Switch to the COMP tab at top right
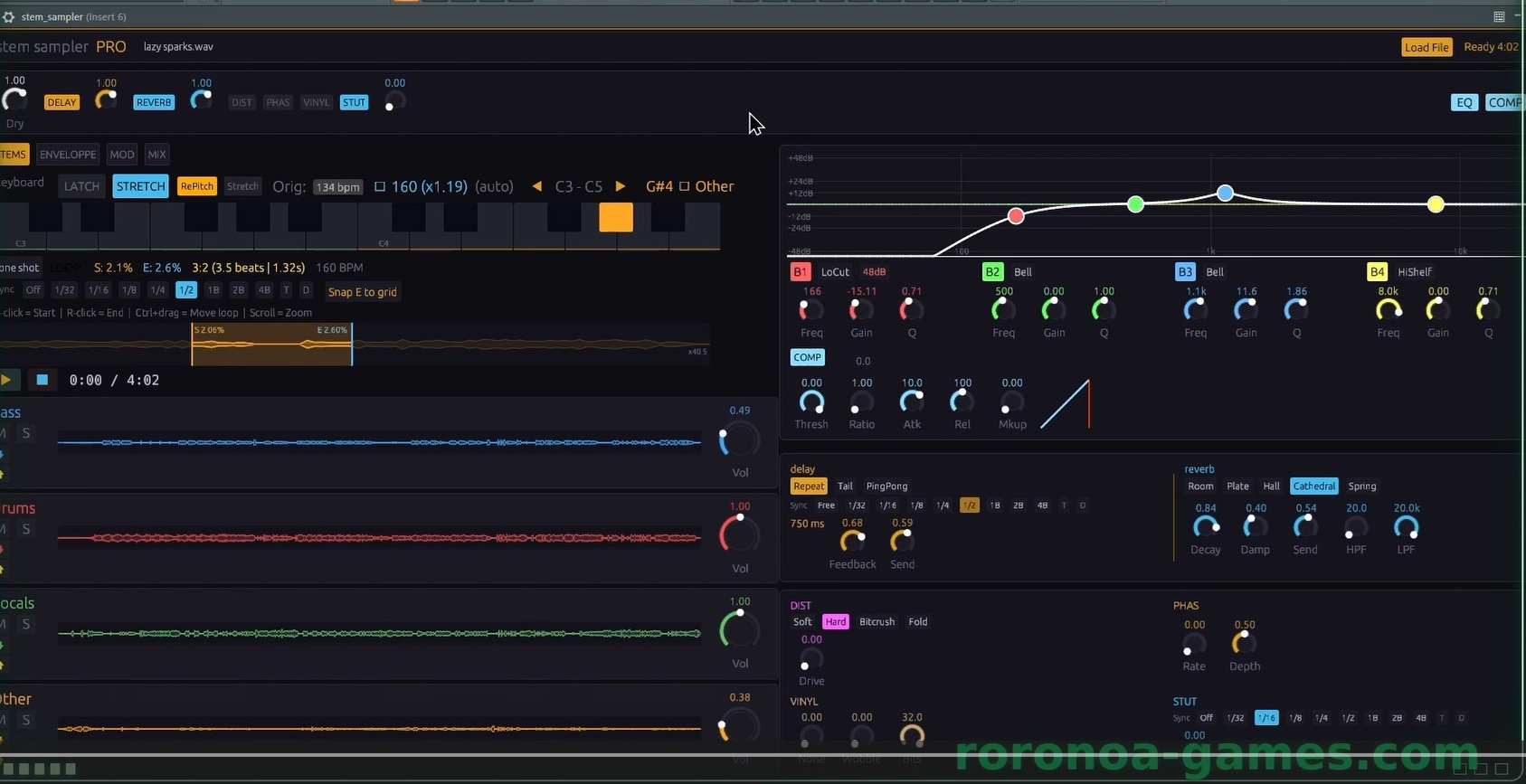This screenshot has width=1526, height=784. [x=1505, y=102]
